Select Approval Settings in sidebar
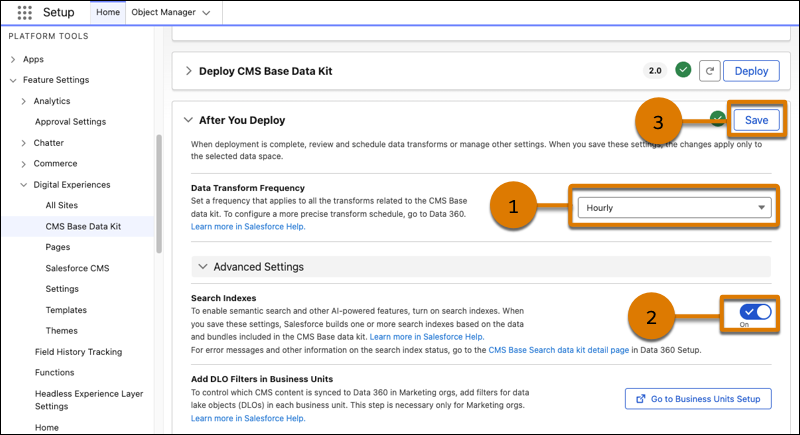Screen dimensions: 800x435 (70, 122)
